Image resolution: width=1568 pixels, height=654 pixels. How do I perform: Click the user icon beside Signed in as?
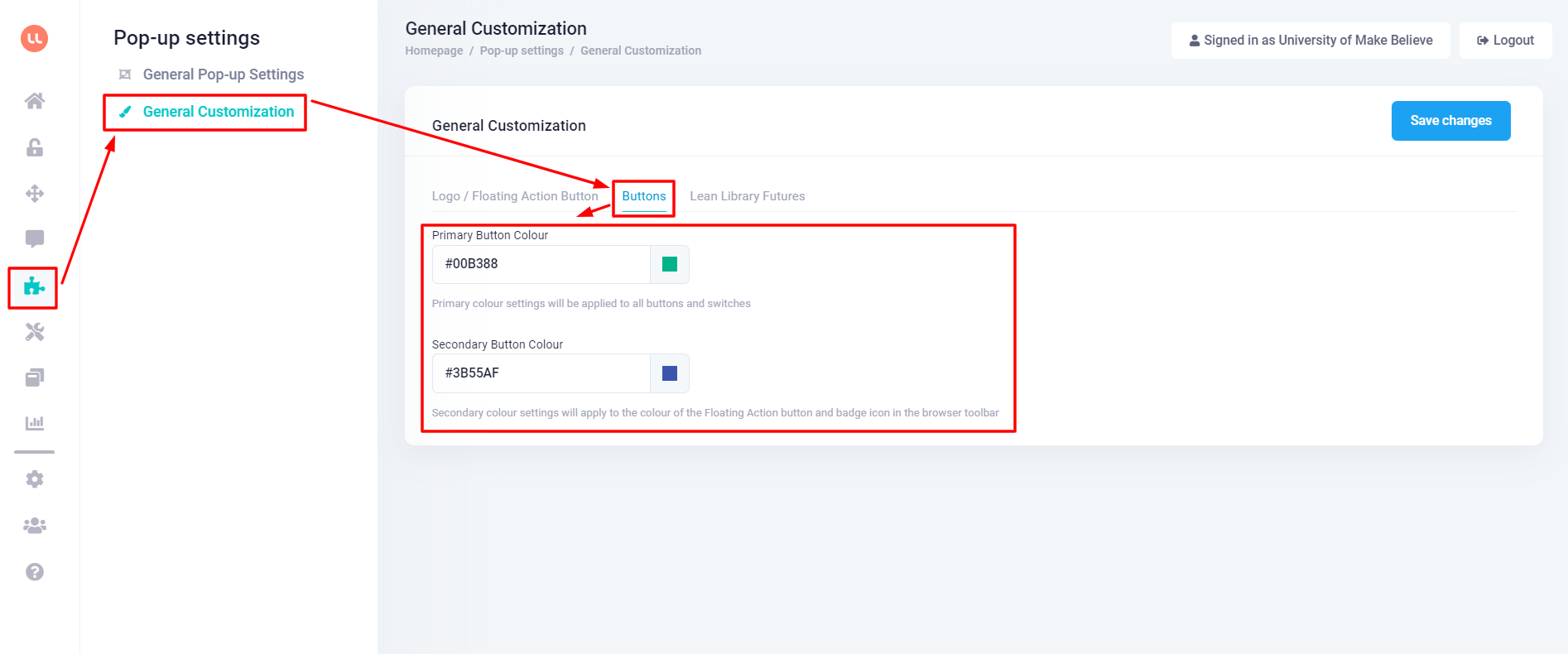1195,41
